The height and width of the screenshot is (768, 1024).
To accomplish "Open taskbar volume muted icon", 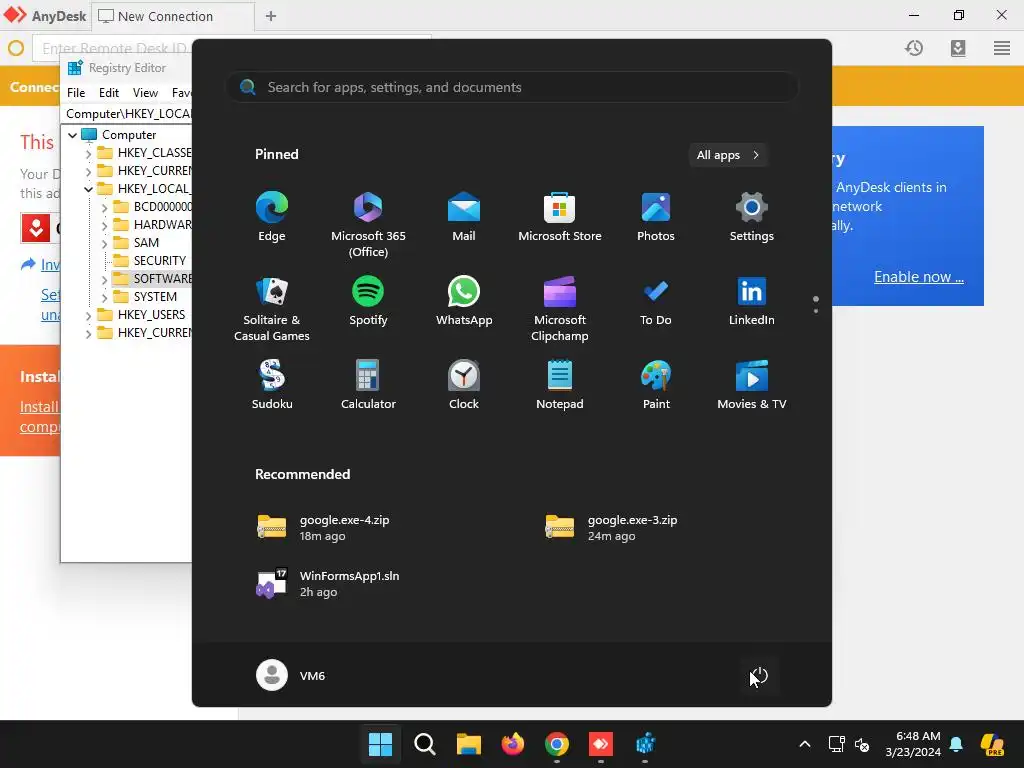I will pyautogui.click(x=862, y=744).
